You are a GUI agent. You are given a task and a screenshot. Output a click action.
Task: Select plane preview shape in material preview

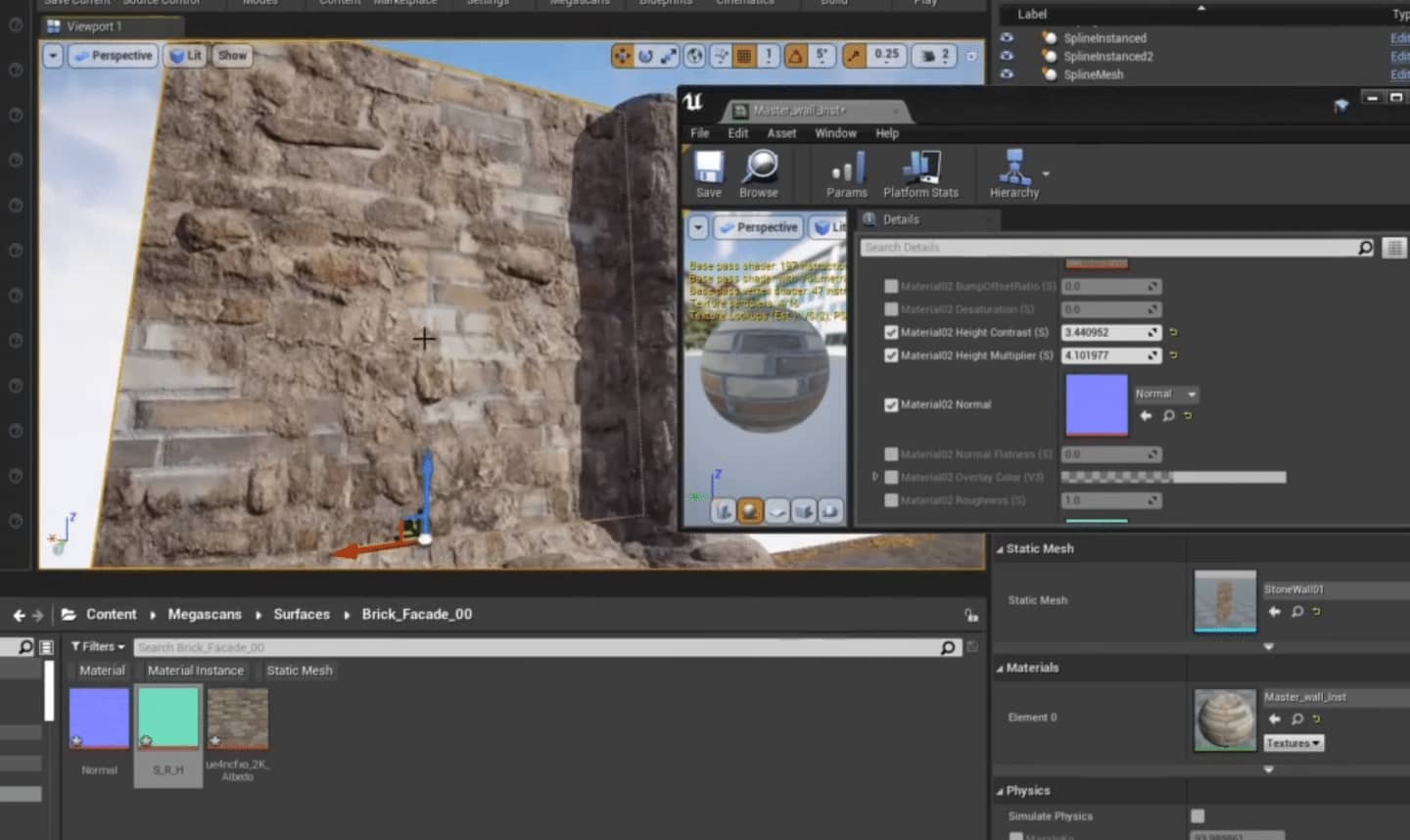[777, 510]
